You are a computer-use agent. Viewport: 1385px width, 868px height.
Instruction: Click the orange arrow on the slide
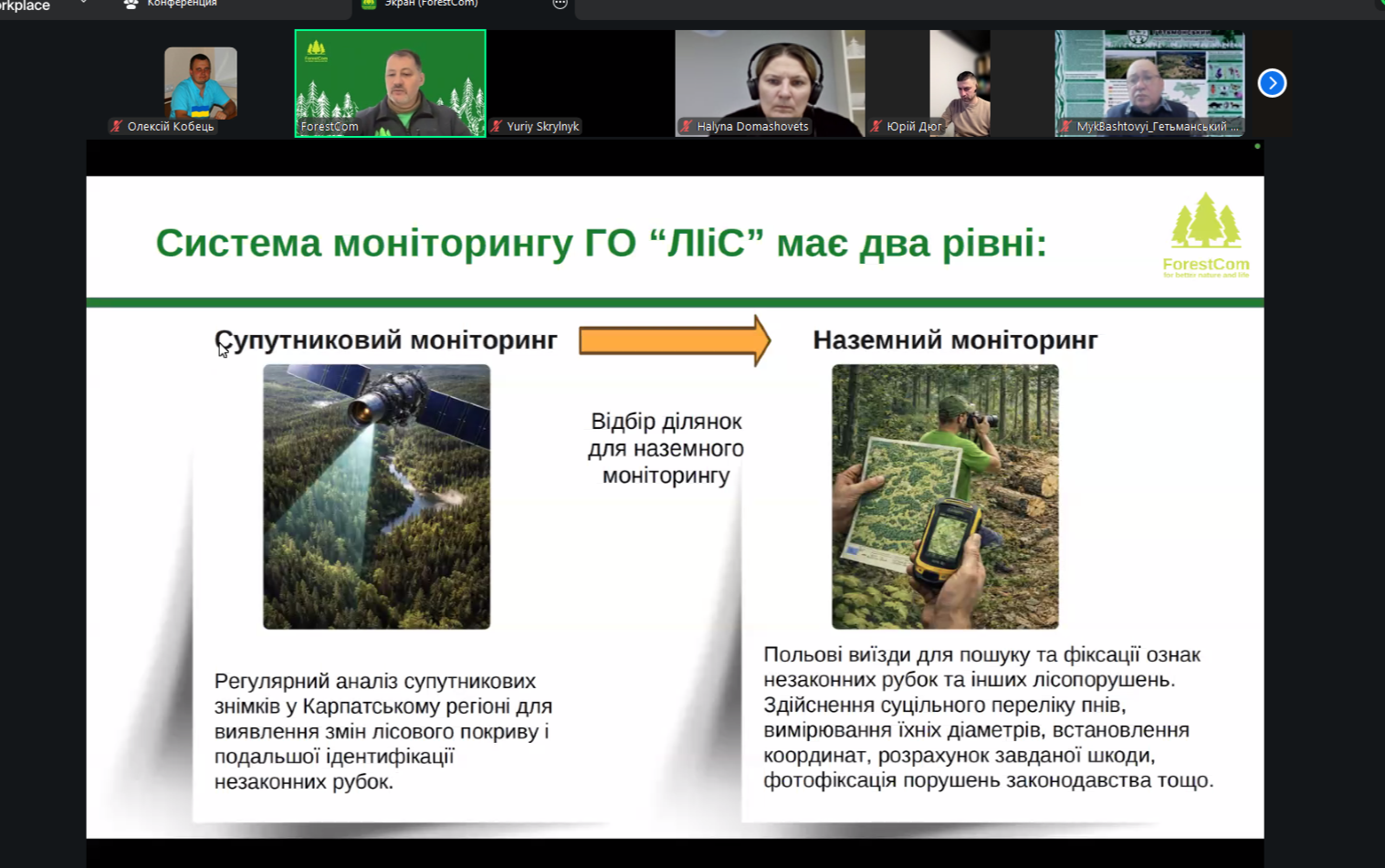pyautogui.click(x=674, y=340)
